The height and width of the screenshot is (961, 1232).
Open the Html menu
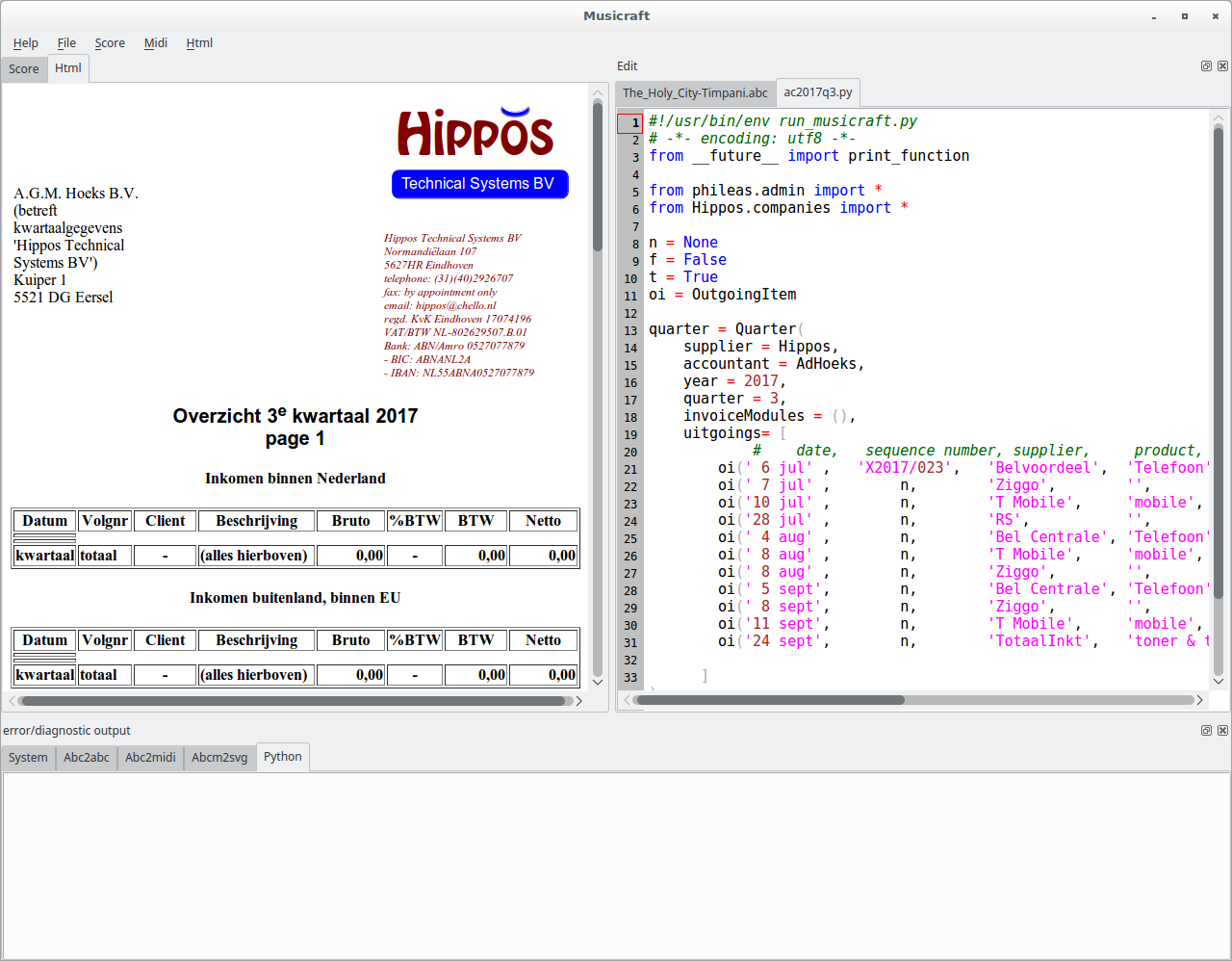point(199,43)
